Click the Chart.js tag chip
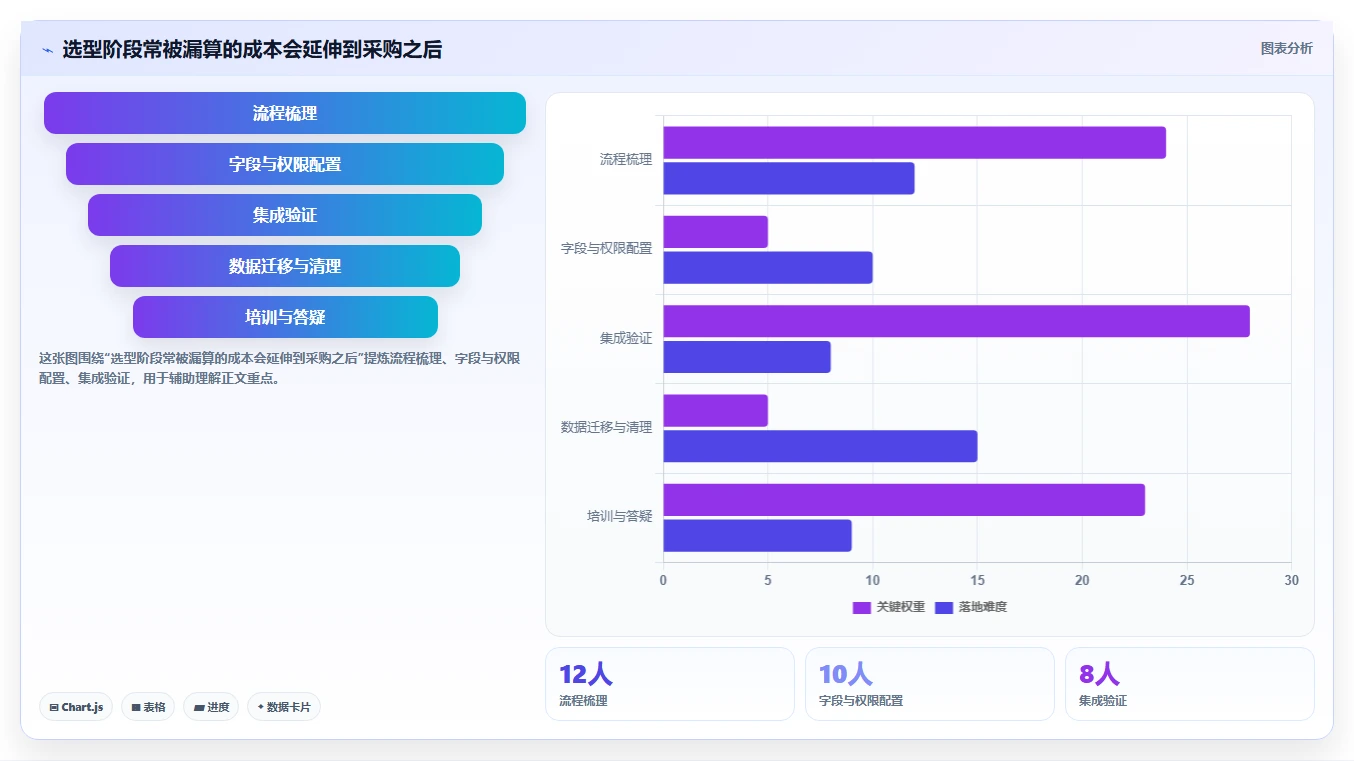1354x761 pixels. 76,707
